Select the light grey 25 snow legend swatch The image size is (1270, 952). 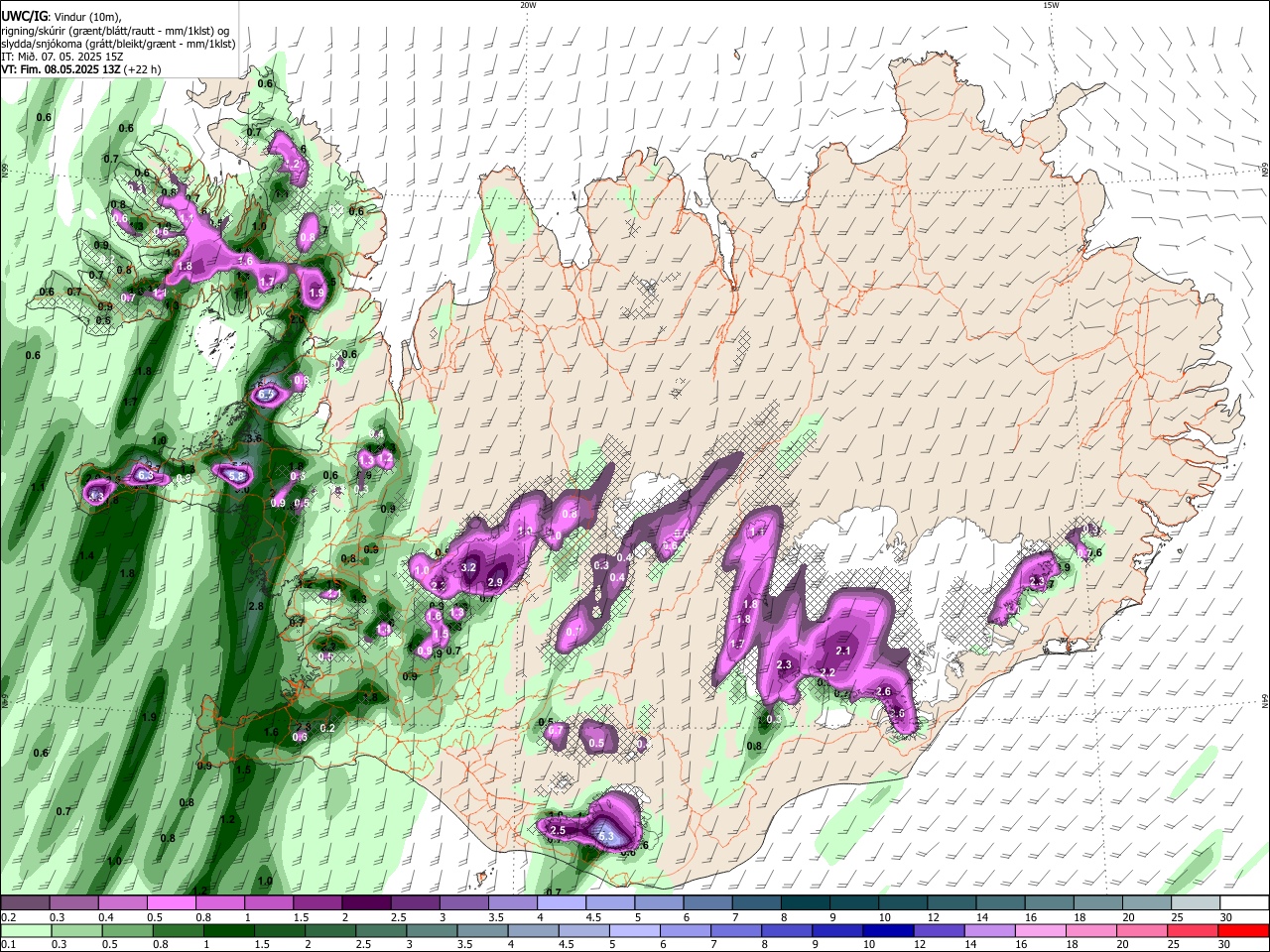tap(1196, 903)
